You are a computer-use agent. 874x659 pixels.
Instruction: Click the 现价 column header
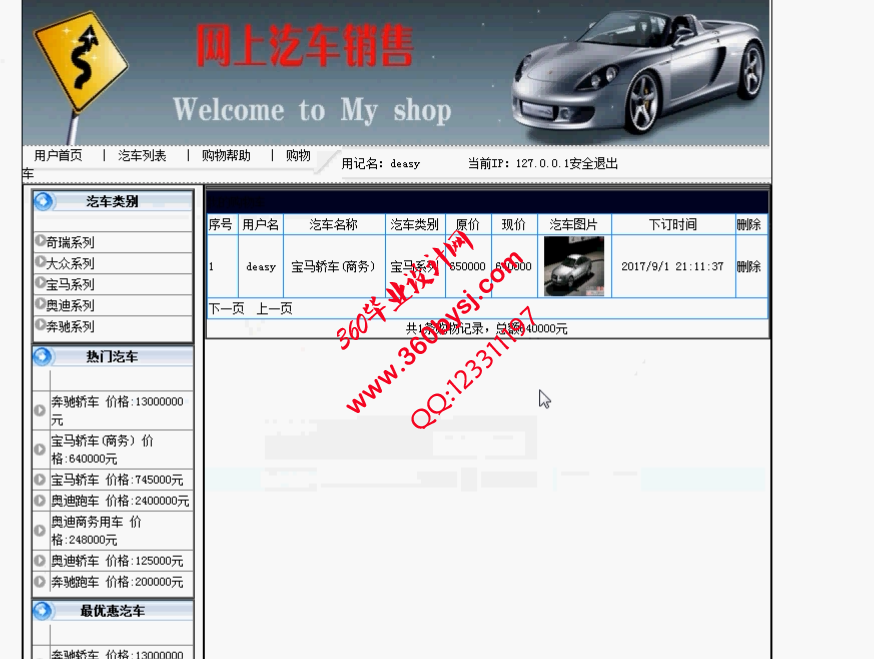point(513,224)
